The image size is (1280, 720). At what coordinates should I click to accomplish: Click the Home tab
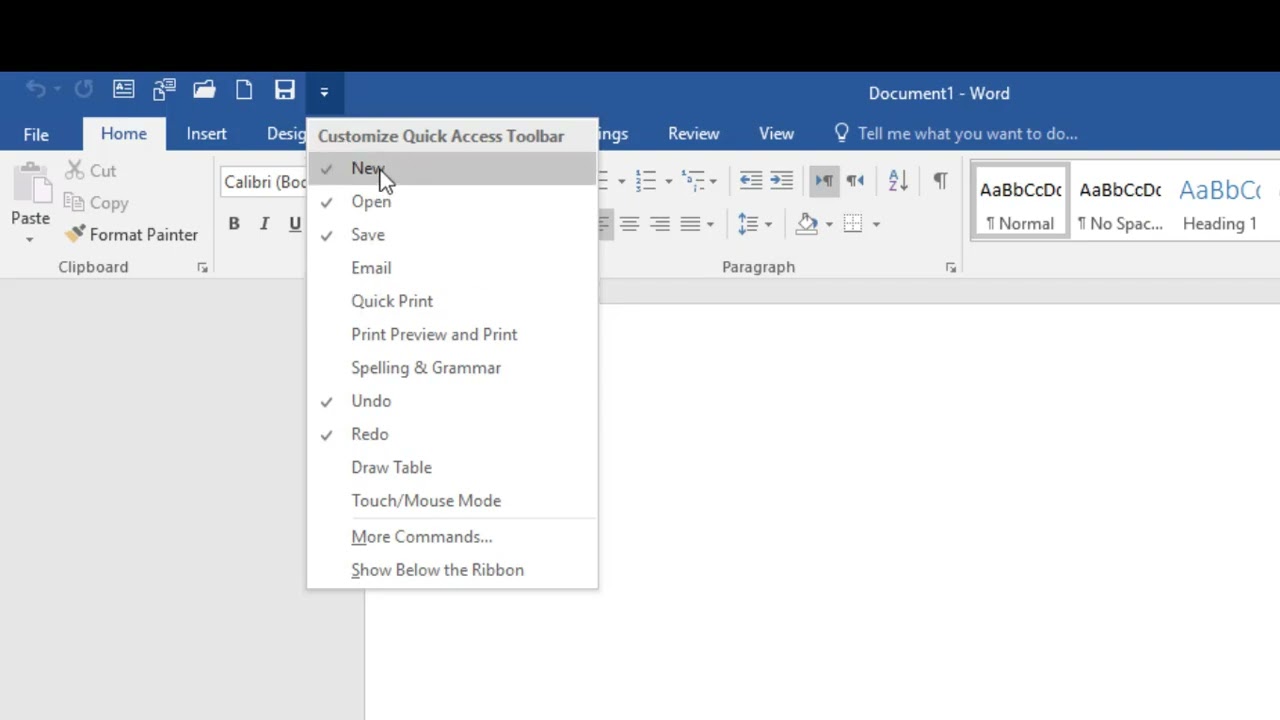pos(124,134)
